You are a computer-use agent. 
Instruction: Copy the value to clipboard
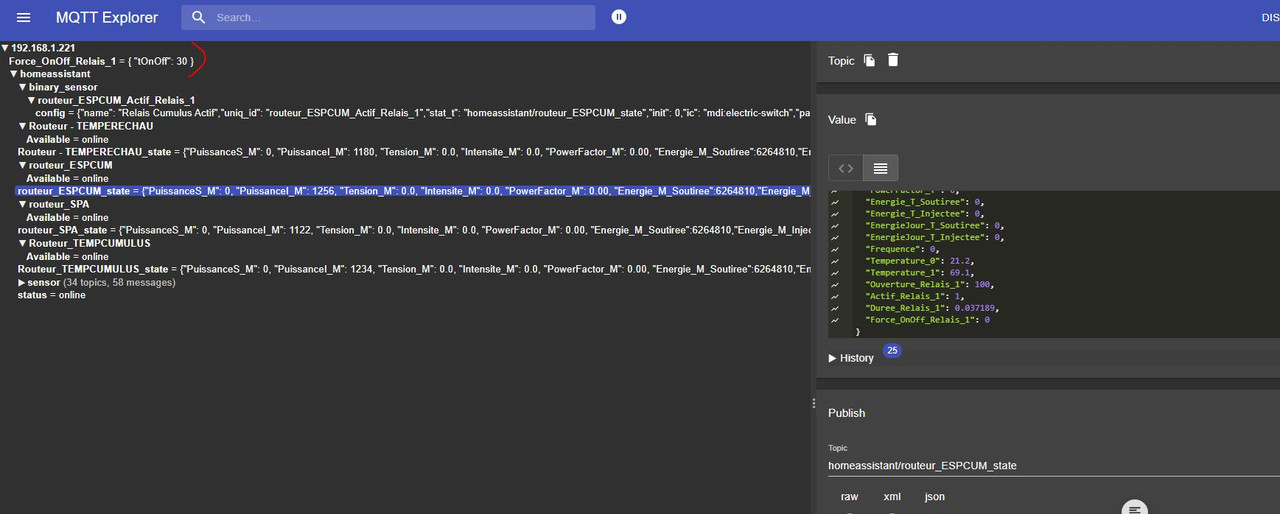tap(871, 119)
